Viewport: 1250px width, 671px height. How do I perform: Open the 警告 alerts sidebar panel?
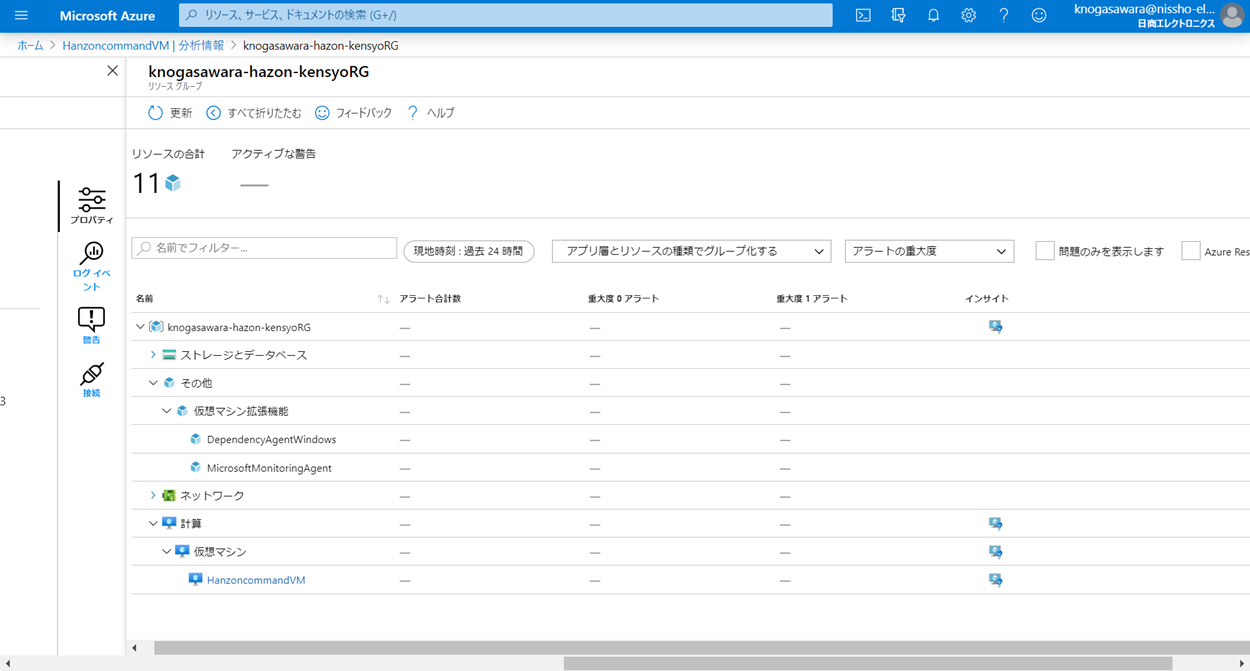coord(91,325)
